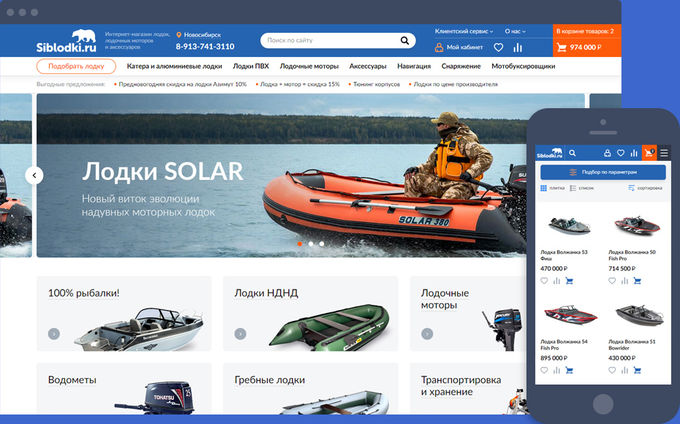The height and width of the screenshot is (424, 680).
Task: Click the Siblodki.ru bear logo
Action: pyautogui.click(x=66, y=41)
